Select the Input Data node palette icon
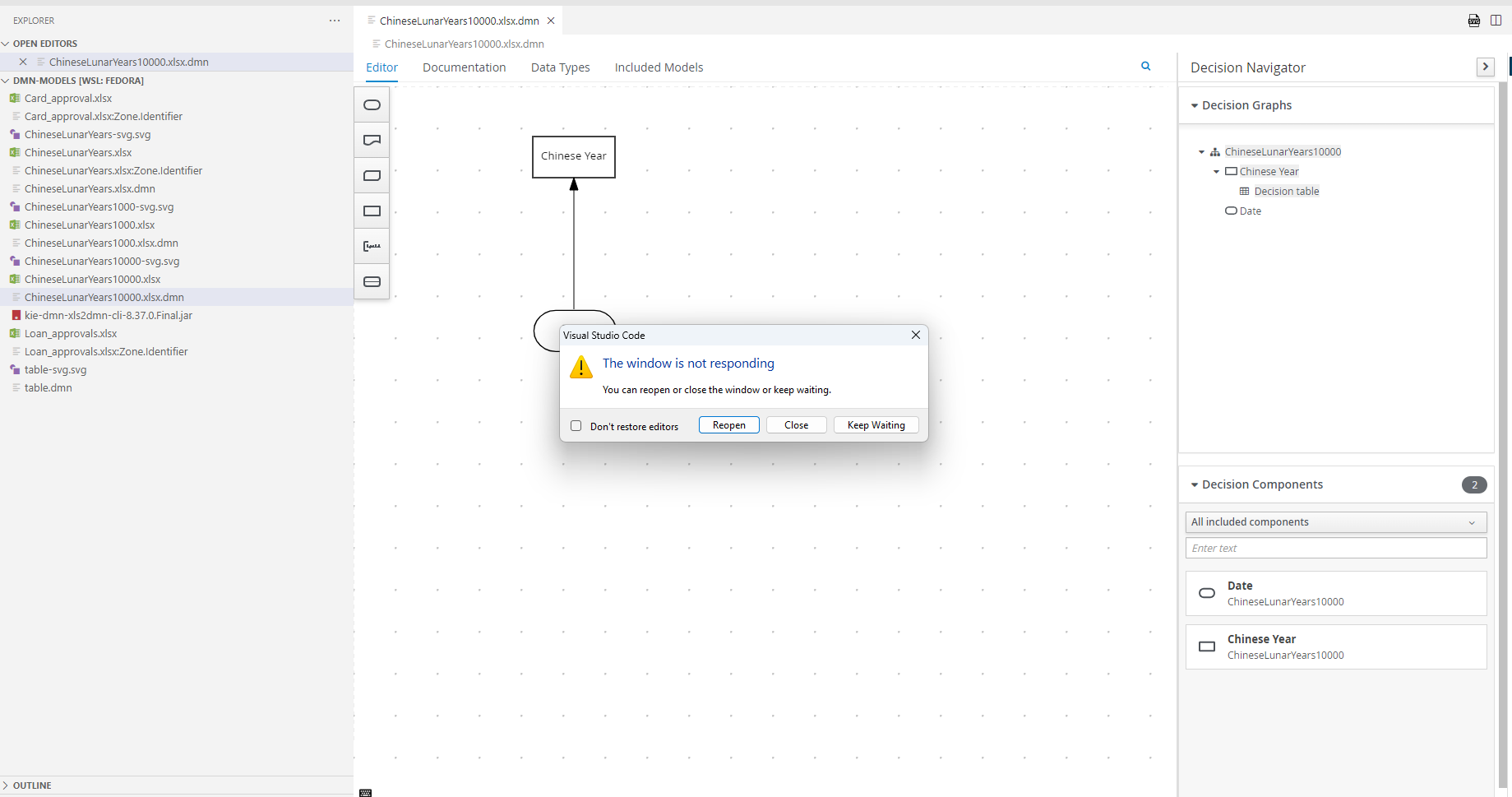1512x797 pixels. tap(372, 105)
